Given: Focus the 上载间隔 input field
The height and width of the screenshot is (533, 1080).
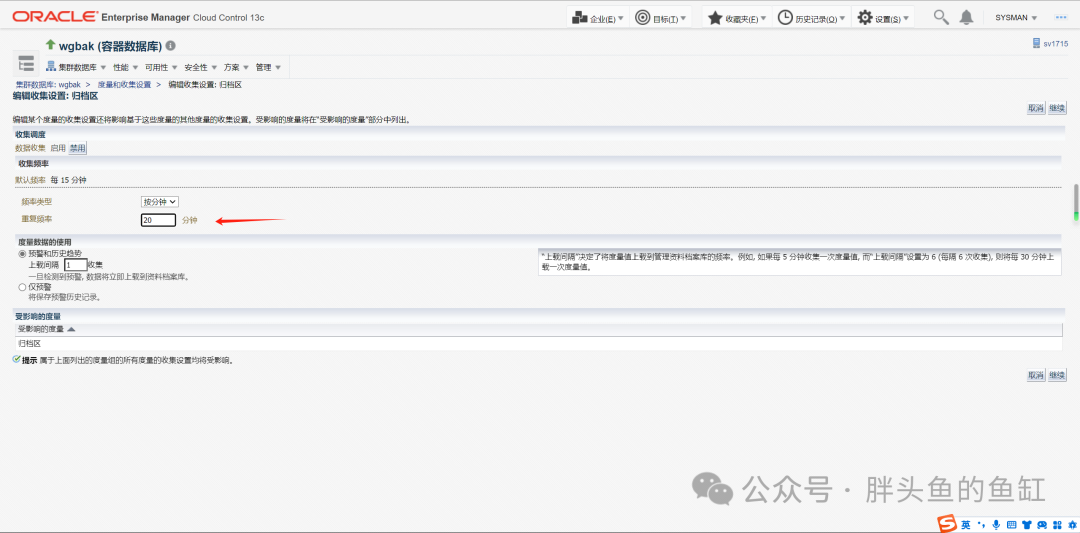Looking at the screenshot, I should click(76, 264).
